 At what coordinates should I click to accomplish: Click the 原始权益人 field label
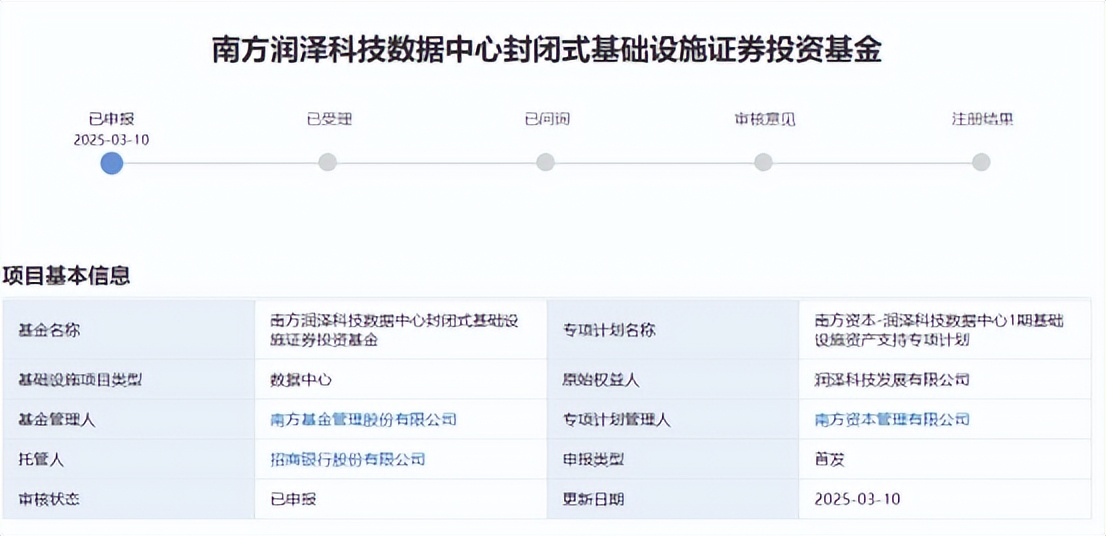tap(601, 379)
